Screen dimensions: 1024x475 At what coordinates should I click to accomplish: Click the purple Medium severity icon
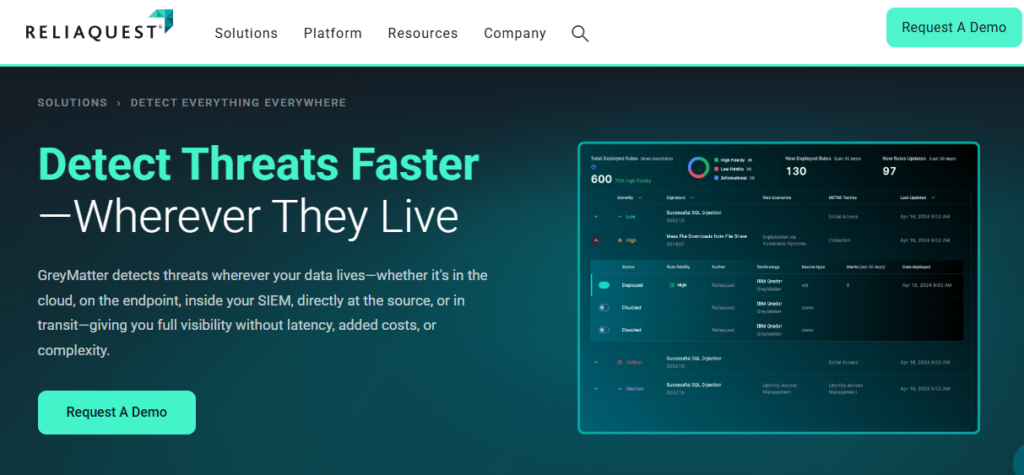(x=620, y=389)
